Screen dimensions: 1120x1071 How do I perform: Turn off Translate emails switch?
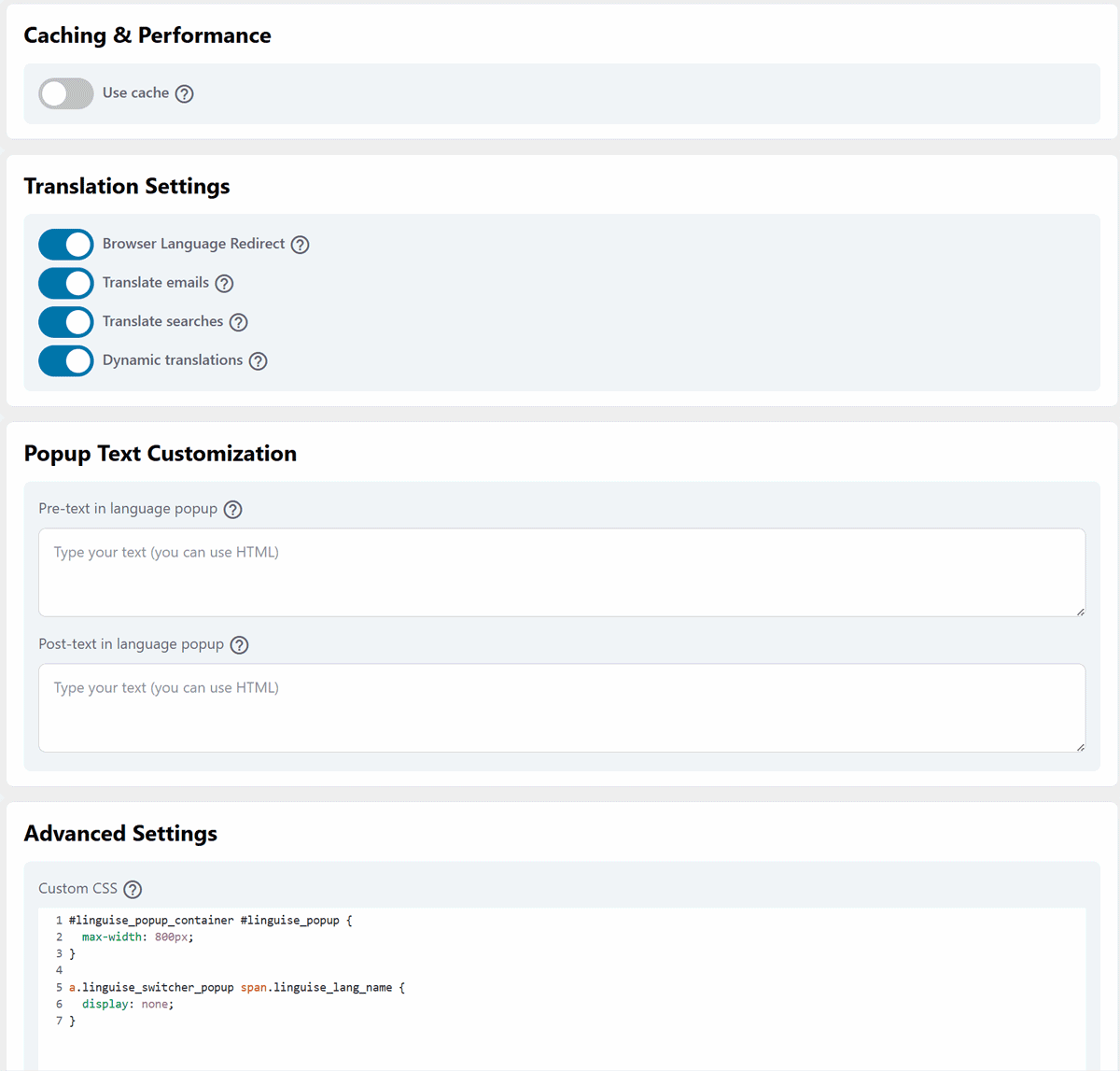[66, 283]
